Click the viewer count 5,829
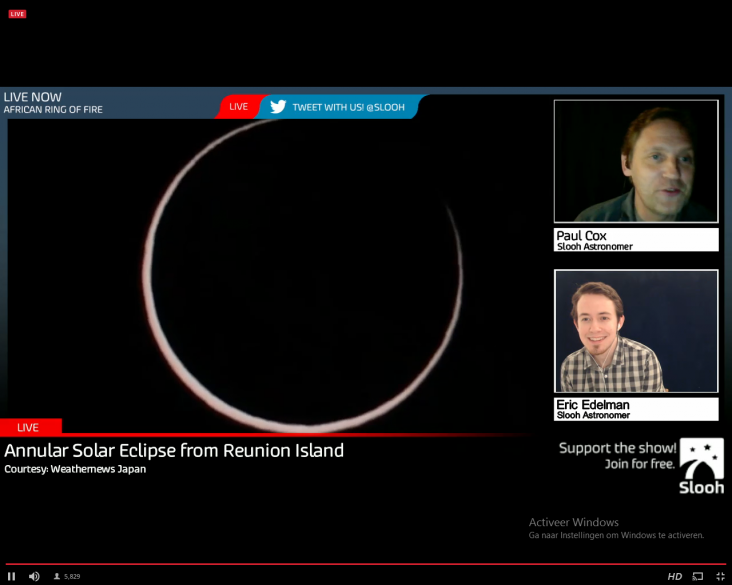The image size is (732, 585). click(x=67, y=577)
